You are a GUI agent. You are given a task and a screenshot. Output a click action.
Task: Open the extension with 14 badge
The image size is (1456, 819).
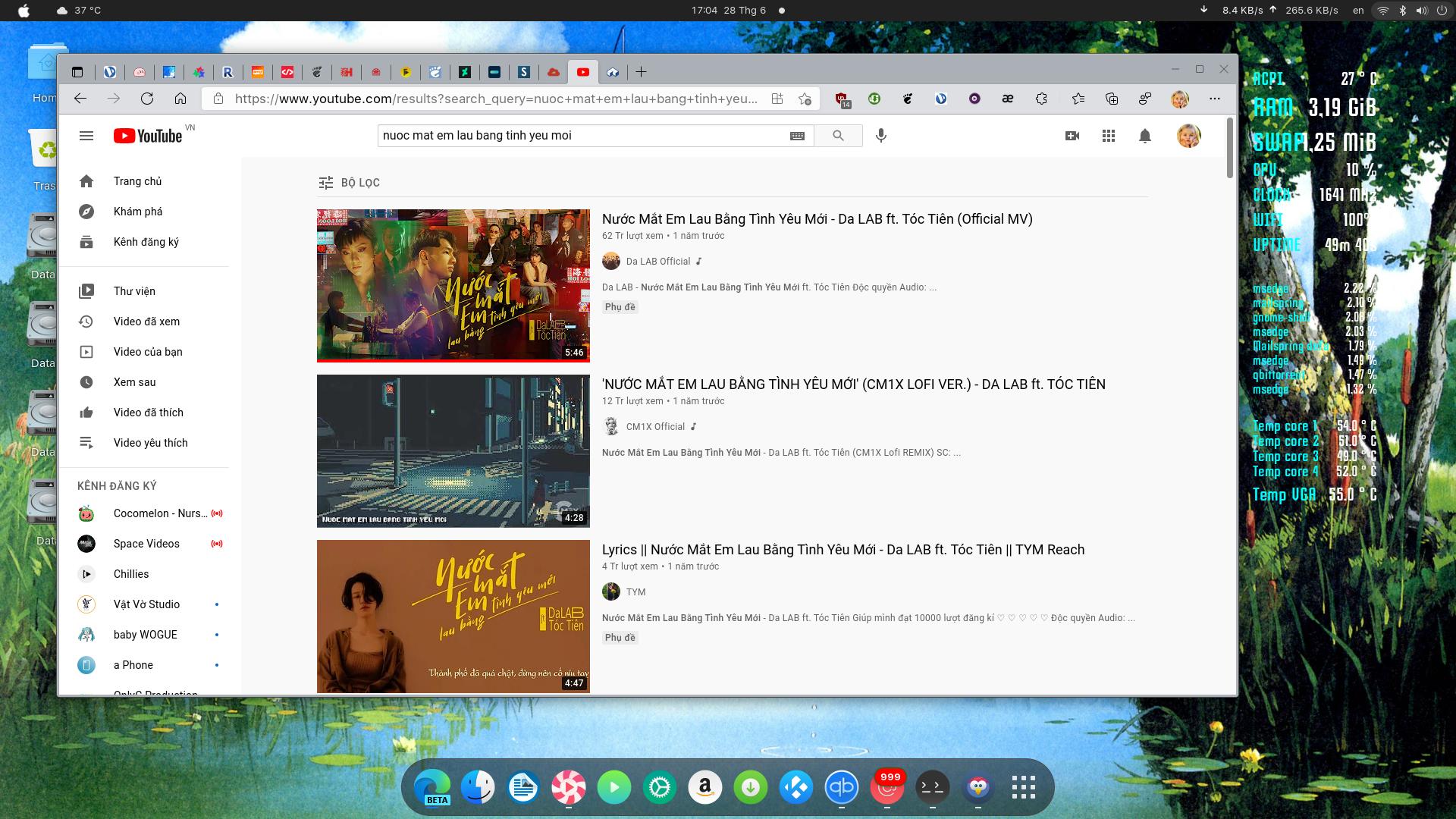point(842,99)
